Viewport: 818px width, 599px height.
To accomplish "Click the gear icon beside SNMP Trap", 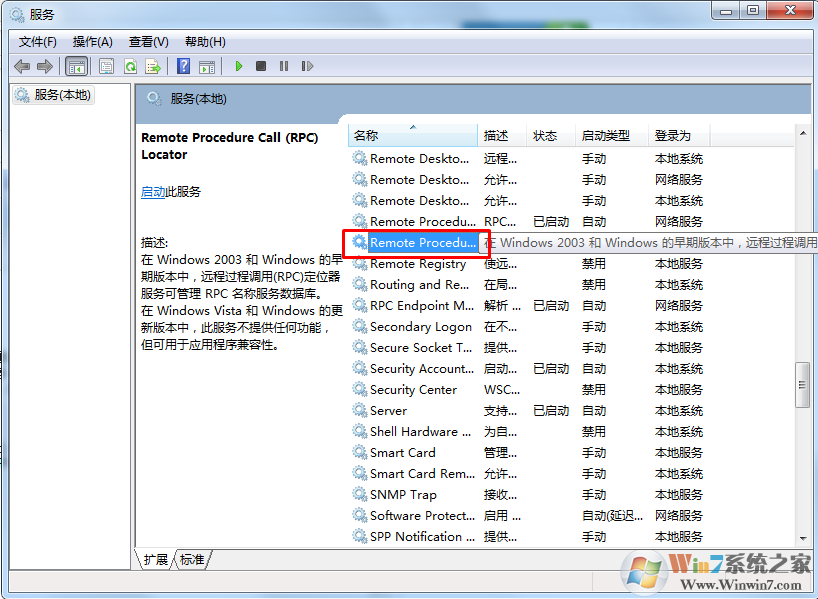I will coord(359,494).
